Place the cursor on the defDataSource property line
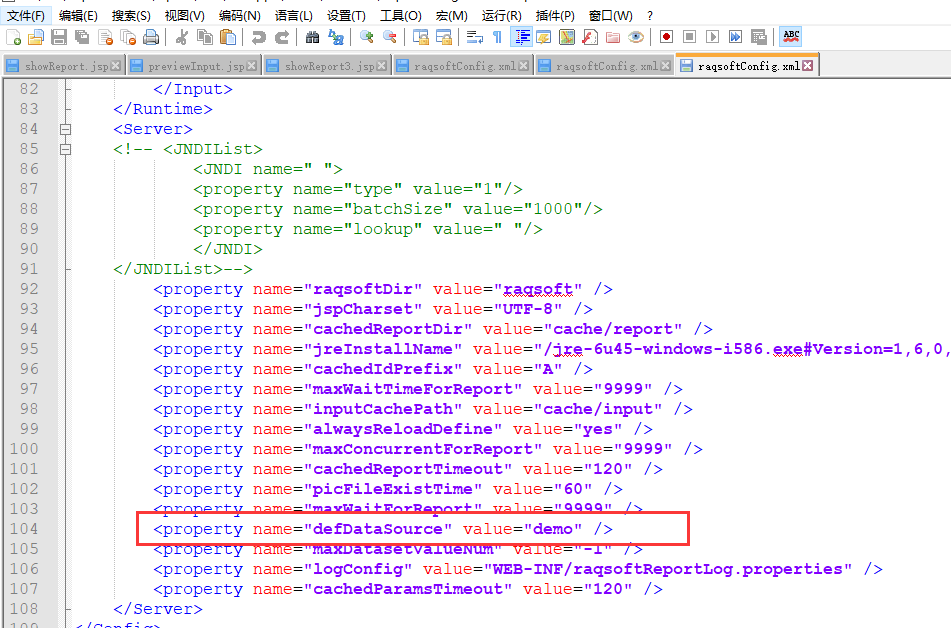951x628 pixels. 400,529
